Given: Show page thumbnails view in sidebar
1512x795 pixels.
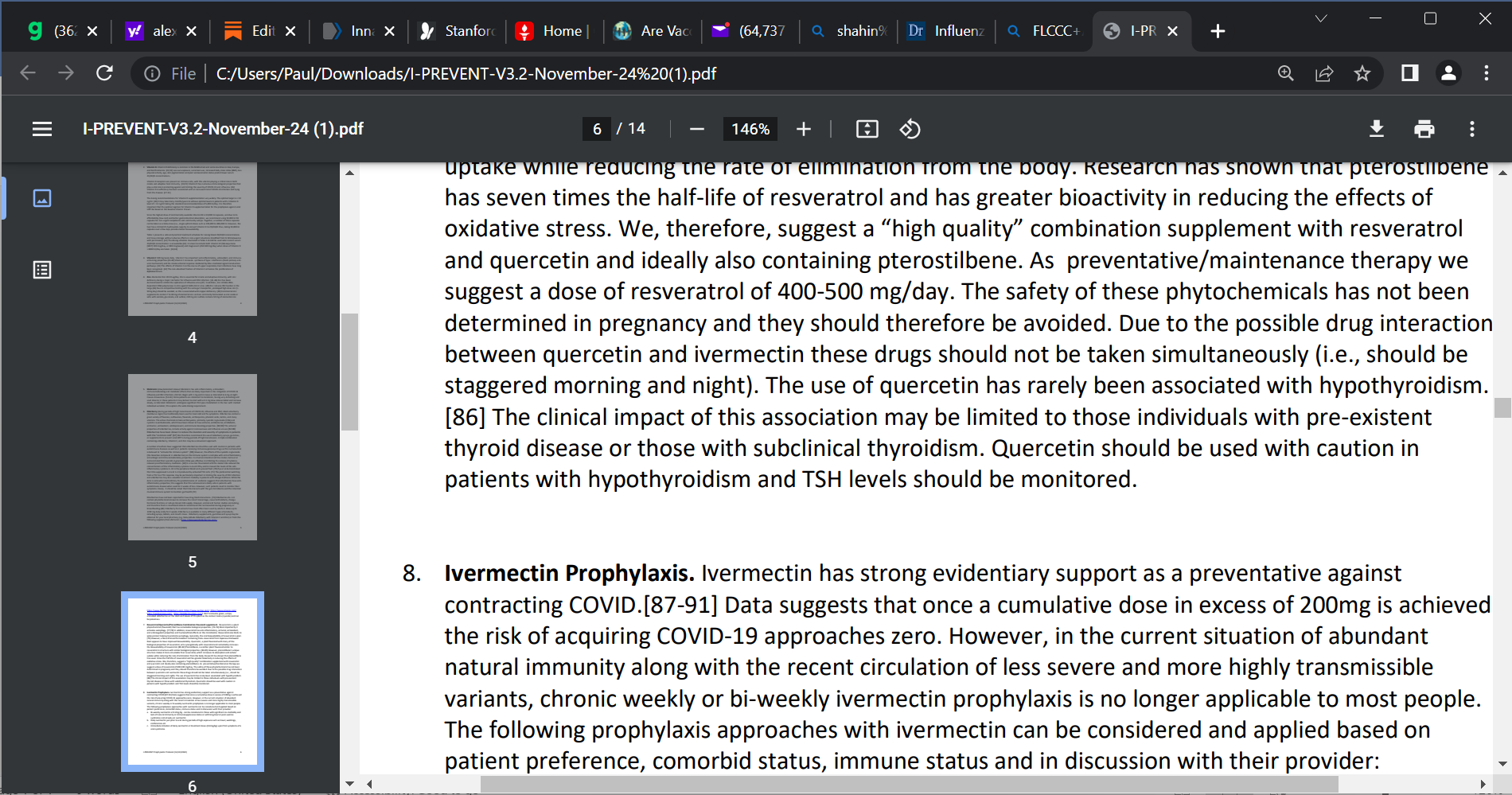Looking at the screenshot, I should [42, 198].
